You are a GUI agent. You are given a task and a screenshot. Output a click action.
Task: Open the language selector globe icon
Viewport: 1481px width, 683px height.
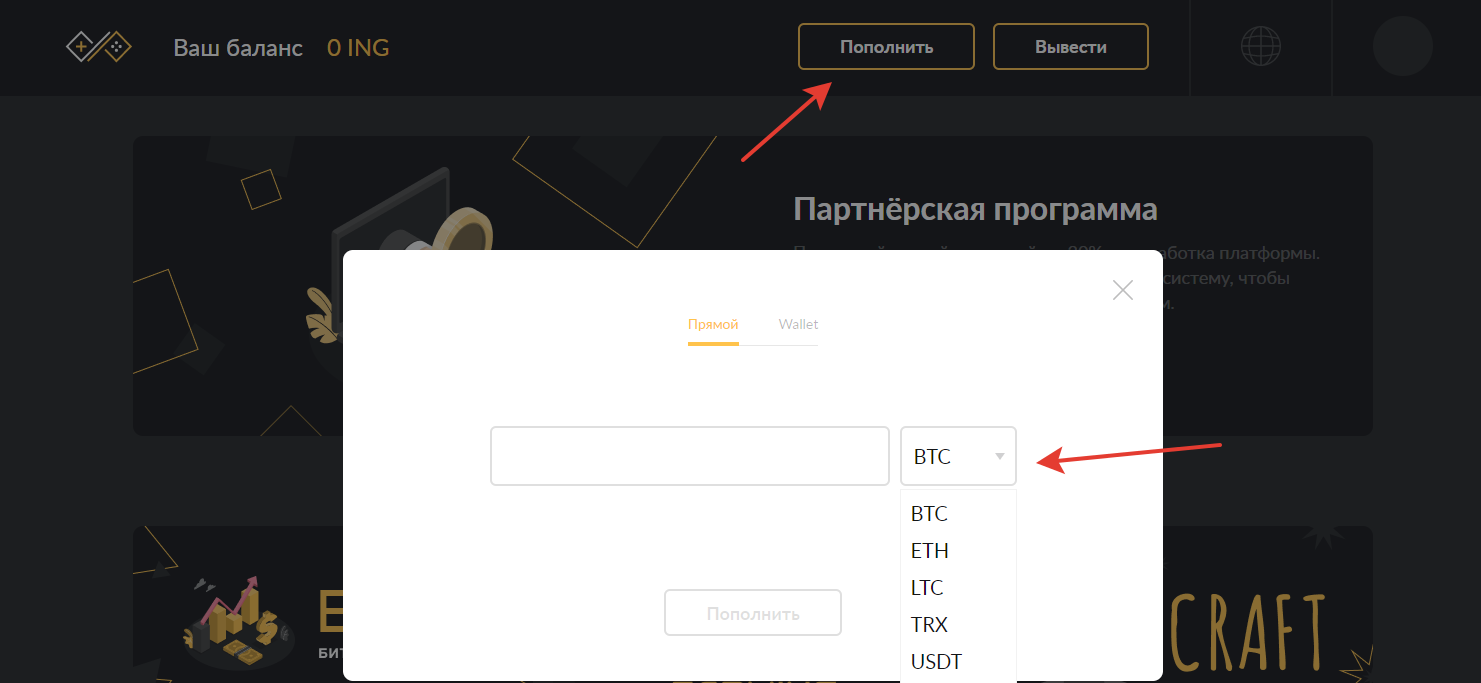(1261, 46)
